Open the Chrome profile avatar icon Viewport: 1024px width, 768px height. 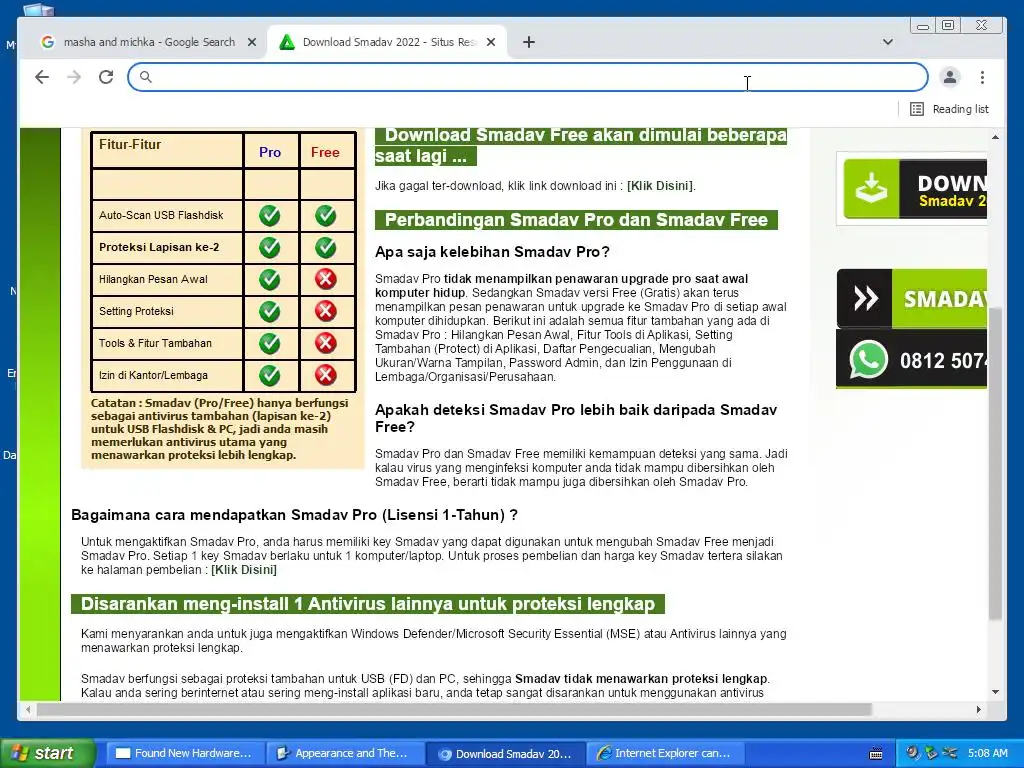pyautogui.click(x=950, y=77)
